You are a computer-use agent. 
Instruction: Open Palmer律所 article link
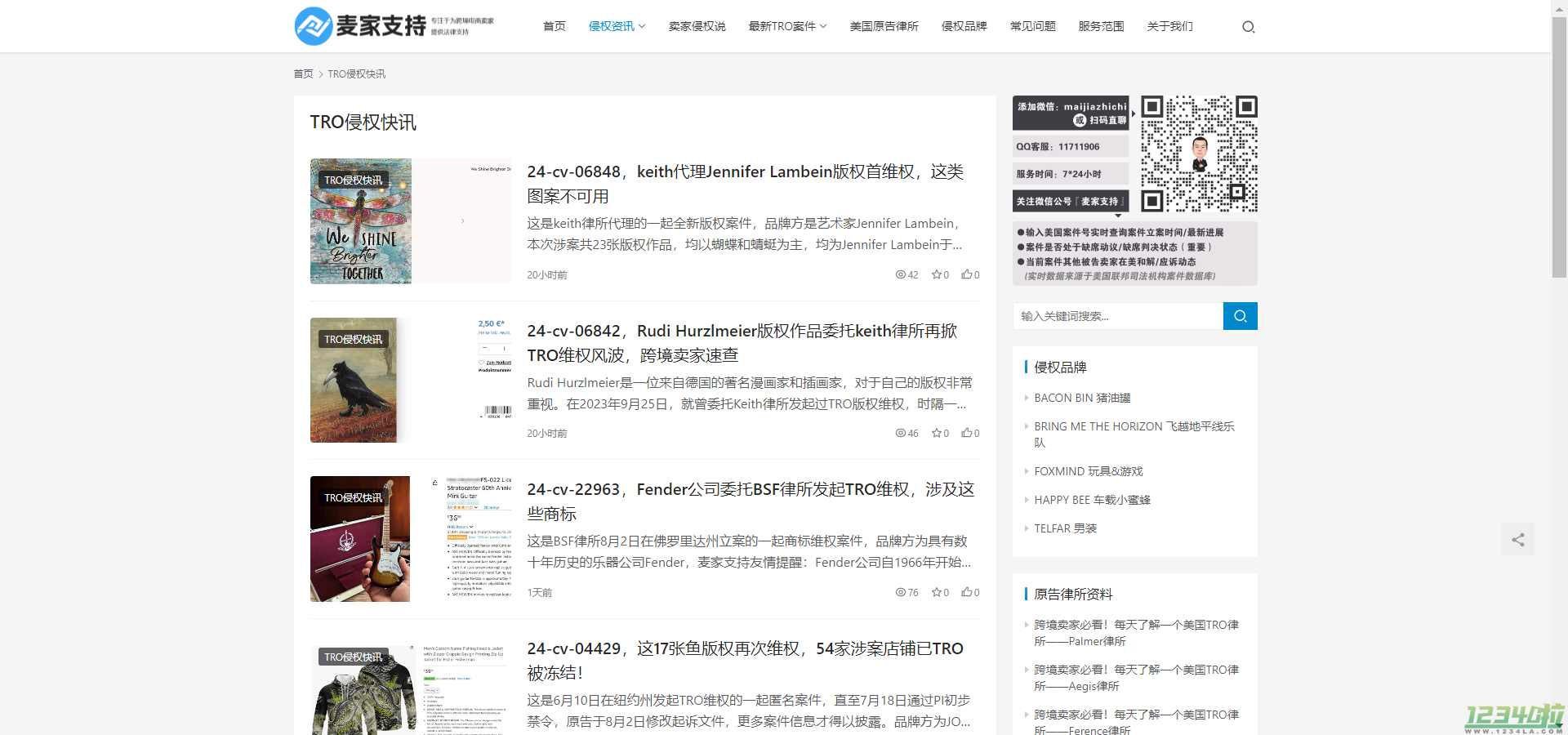[1136, 633]
